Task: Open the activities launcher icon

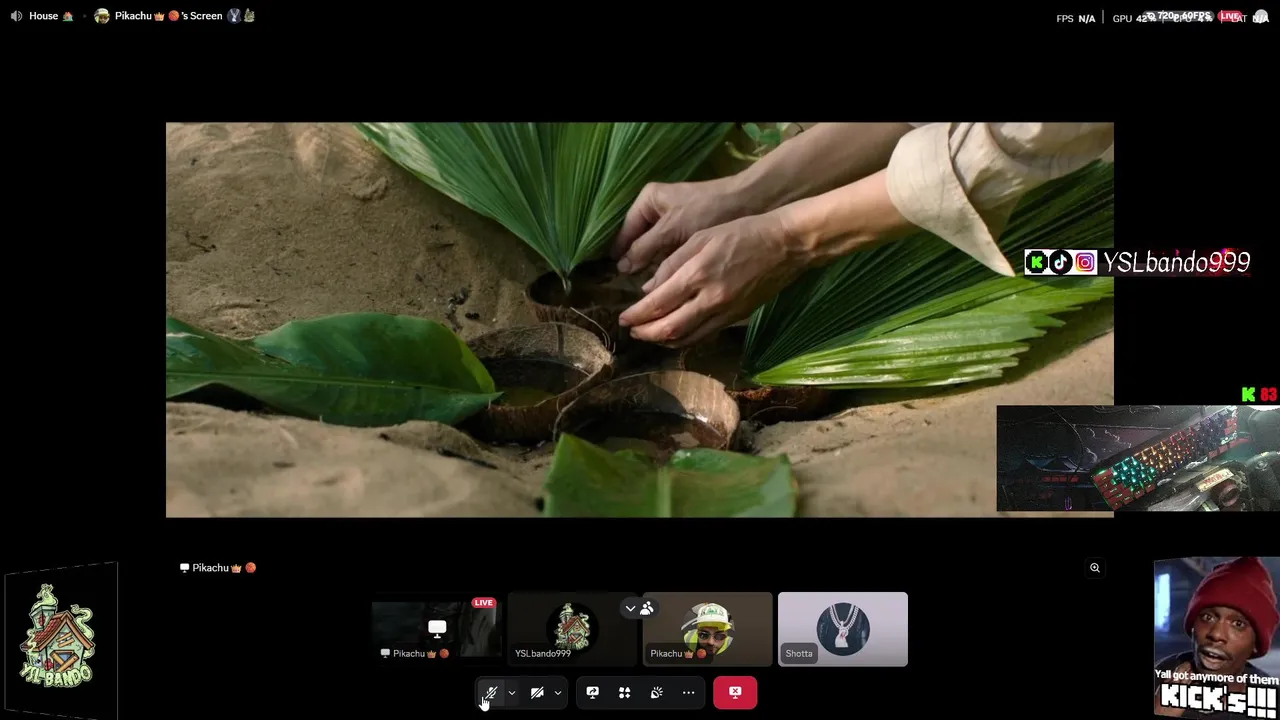Action: tap(624, 692)
